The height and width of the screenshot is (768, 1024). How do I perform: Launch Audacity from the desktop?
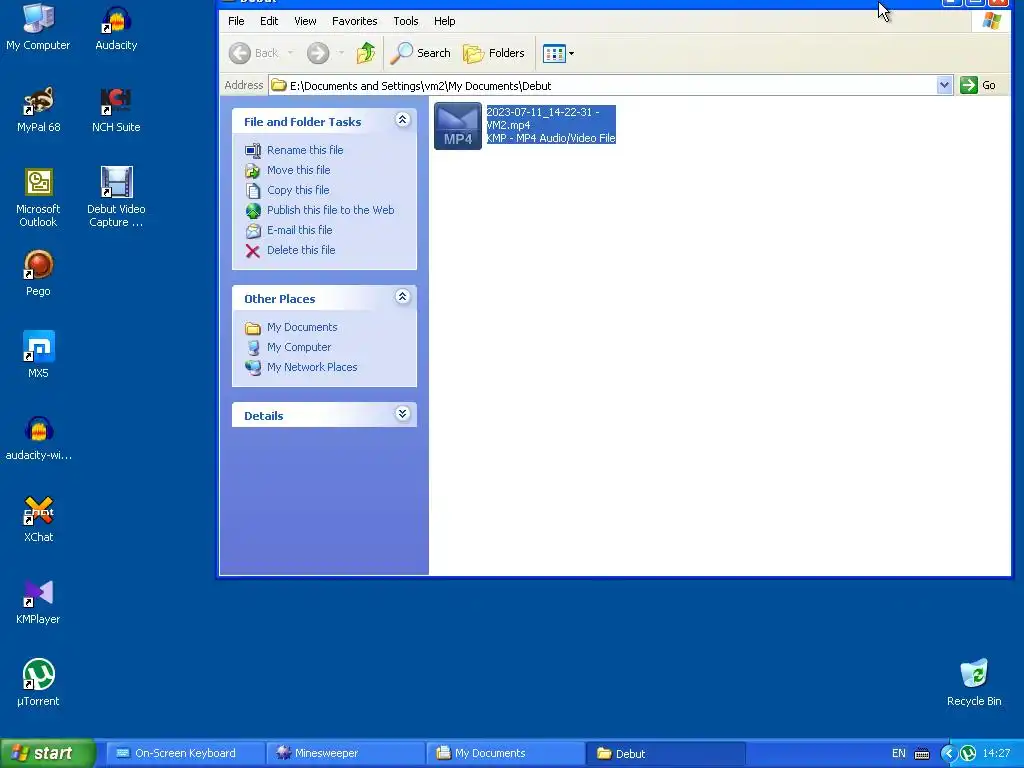[x=116, y=27]
